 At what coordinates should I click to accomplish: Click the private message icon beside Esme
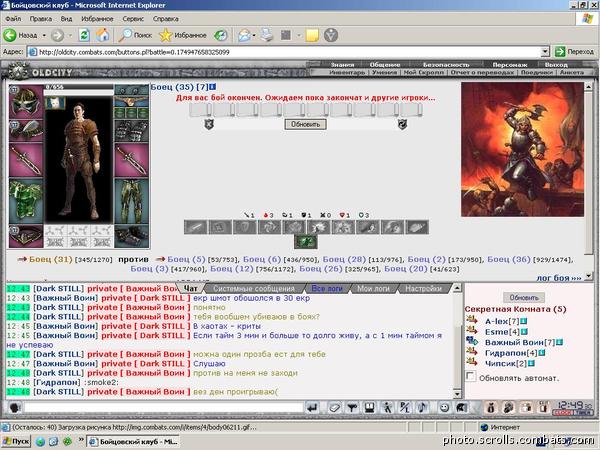[x=472, y=330]
